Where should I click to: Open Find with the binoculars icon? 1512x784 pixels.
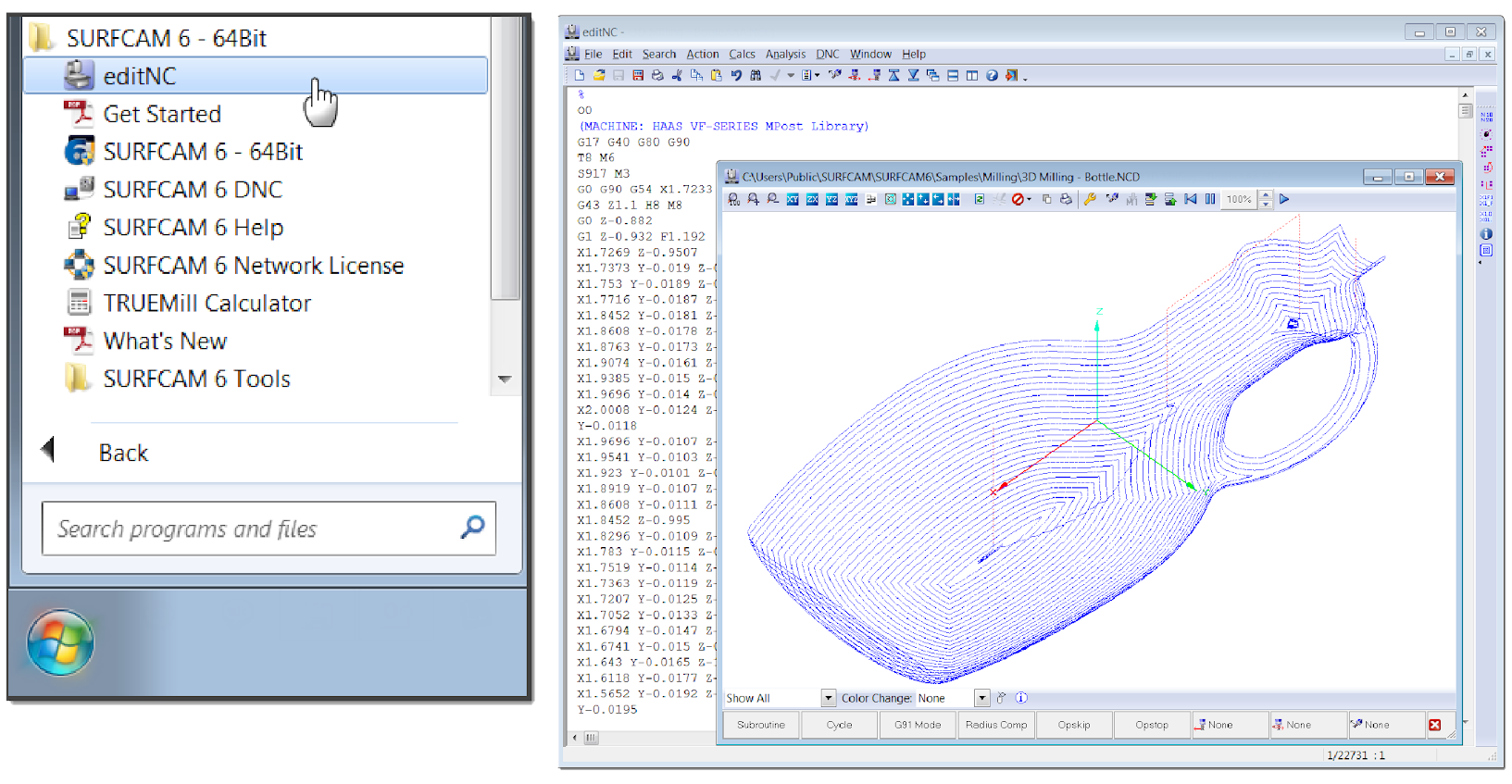tap(756, 76)
